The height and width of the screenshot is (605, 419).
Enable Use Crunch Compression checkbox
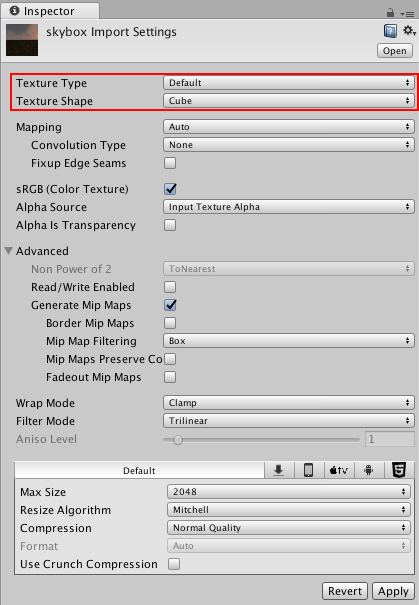(174, 564)
